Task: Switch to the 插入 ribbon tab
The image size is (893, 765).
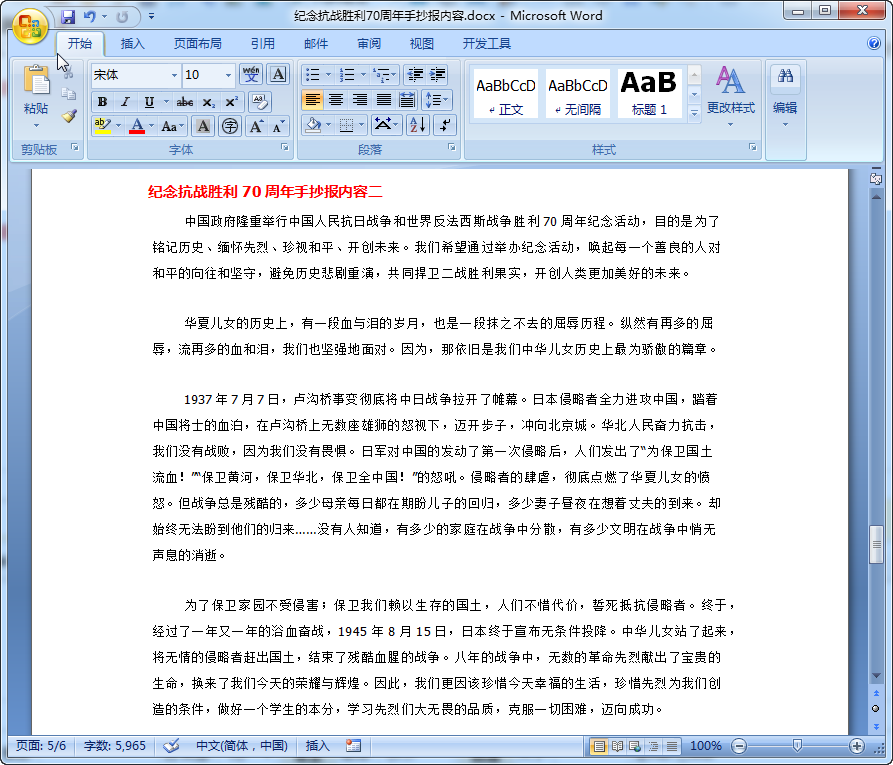Action: click(131, 43)
